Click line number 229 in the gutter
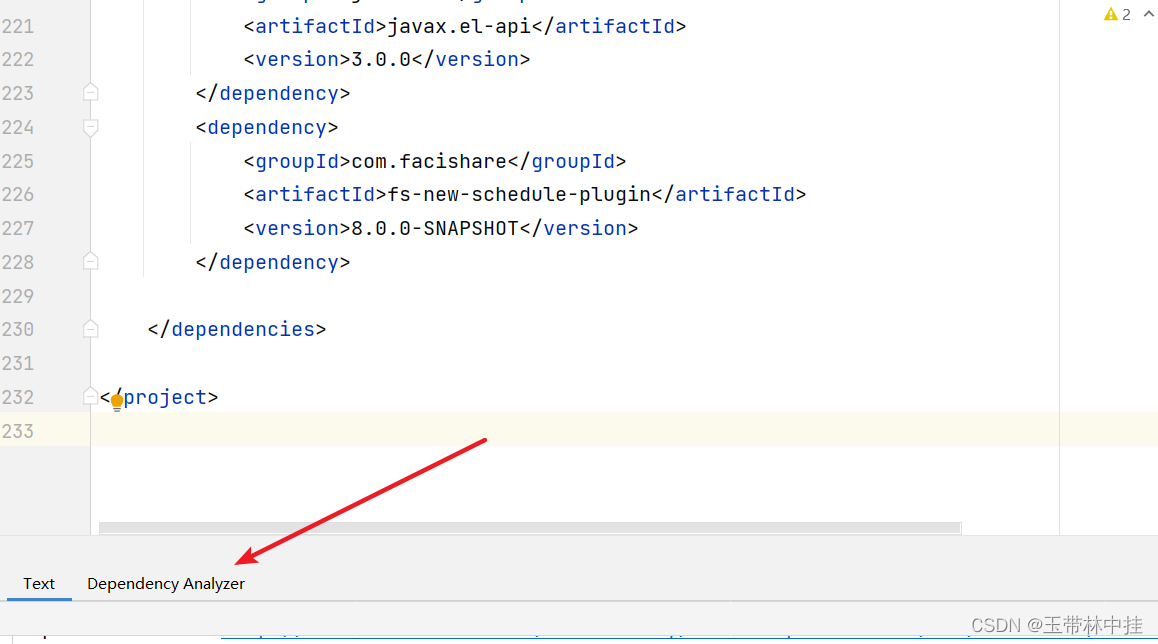 click(18, 296)
